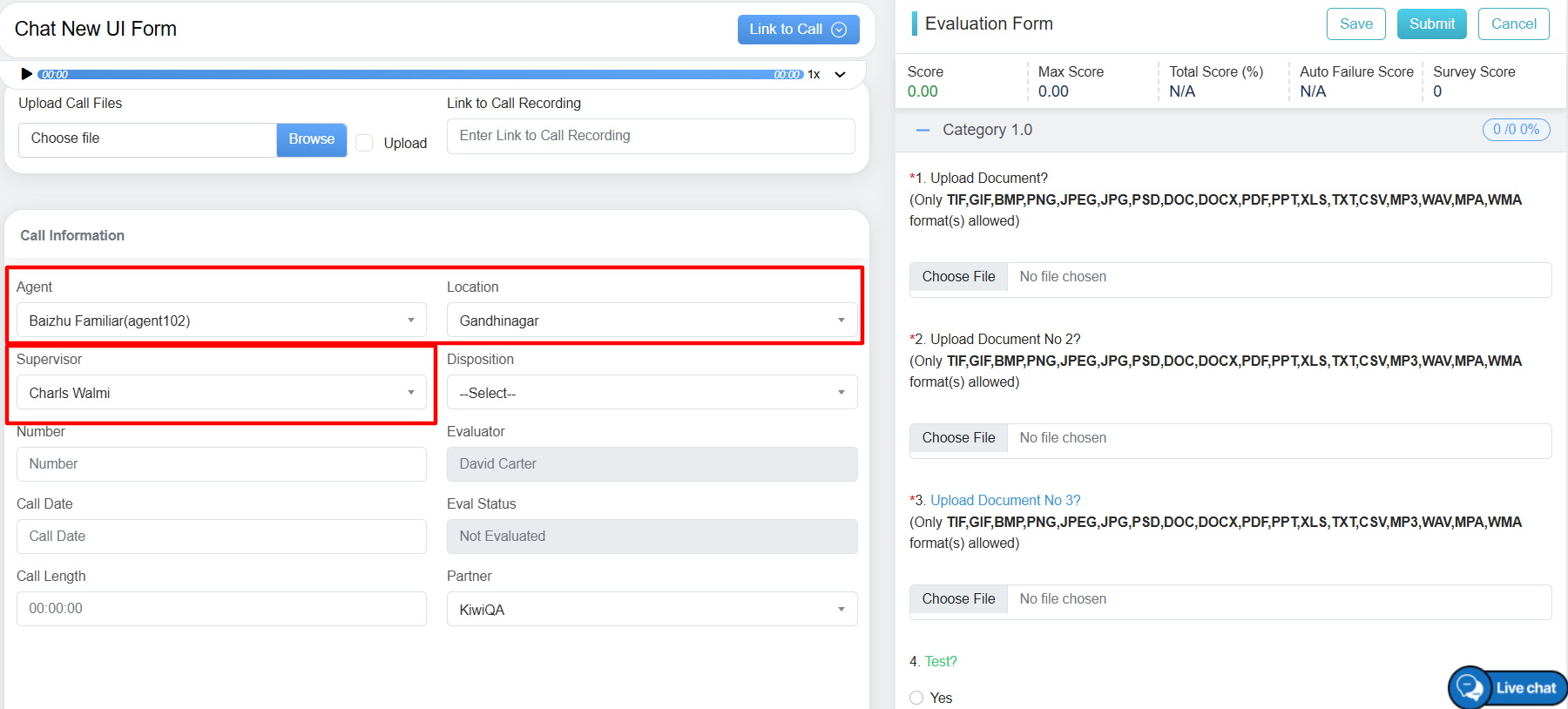The height and width of the screenshot is (709, 1568).
Task: Open the Partner dropdown showing KiwiQA
Action: click(x=652, y=610)
